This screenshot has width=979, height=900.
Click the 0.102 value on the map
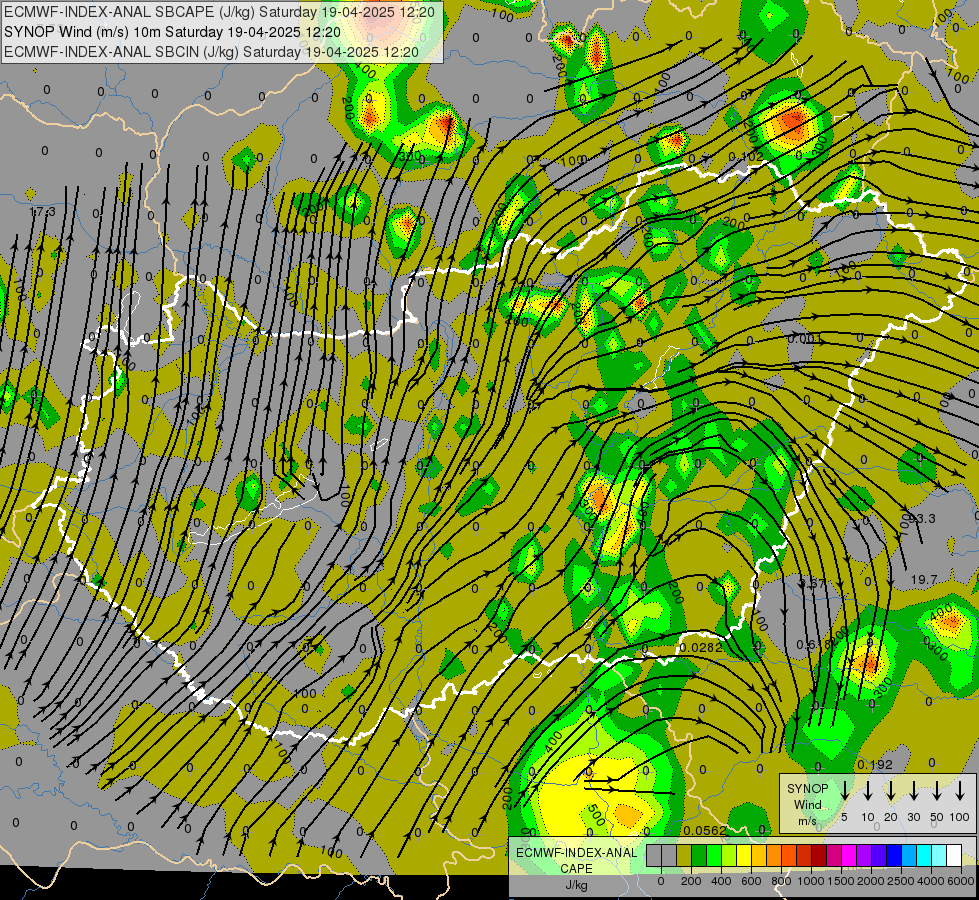pyautogui.click(x=746, y=156)
